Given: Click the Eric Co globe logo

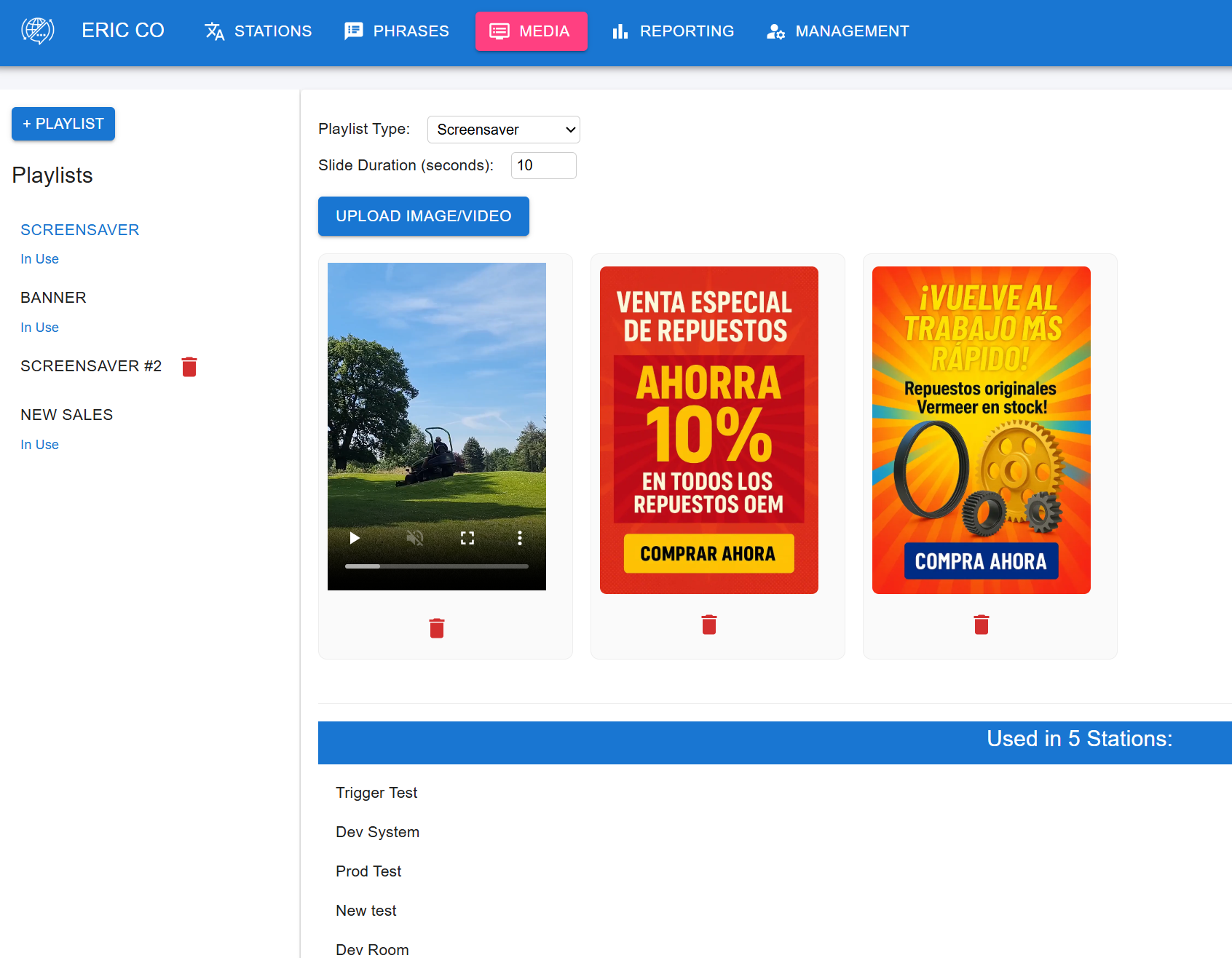Looking at the screenshot, I should tap(38, 31).
